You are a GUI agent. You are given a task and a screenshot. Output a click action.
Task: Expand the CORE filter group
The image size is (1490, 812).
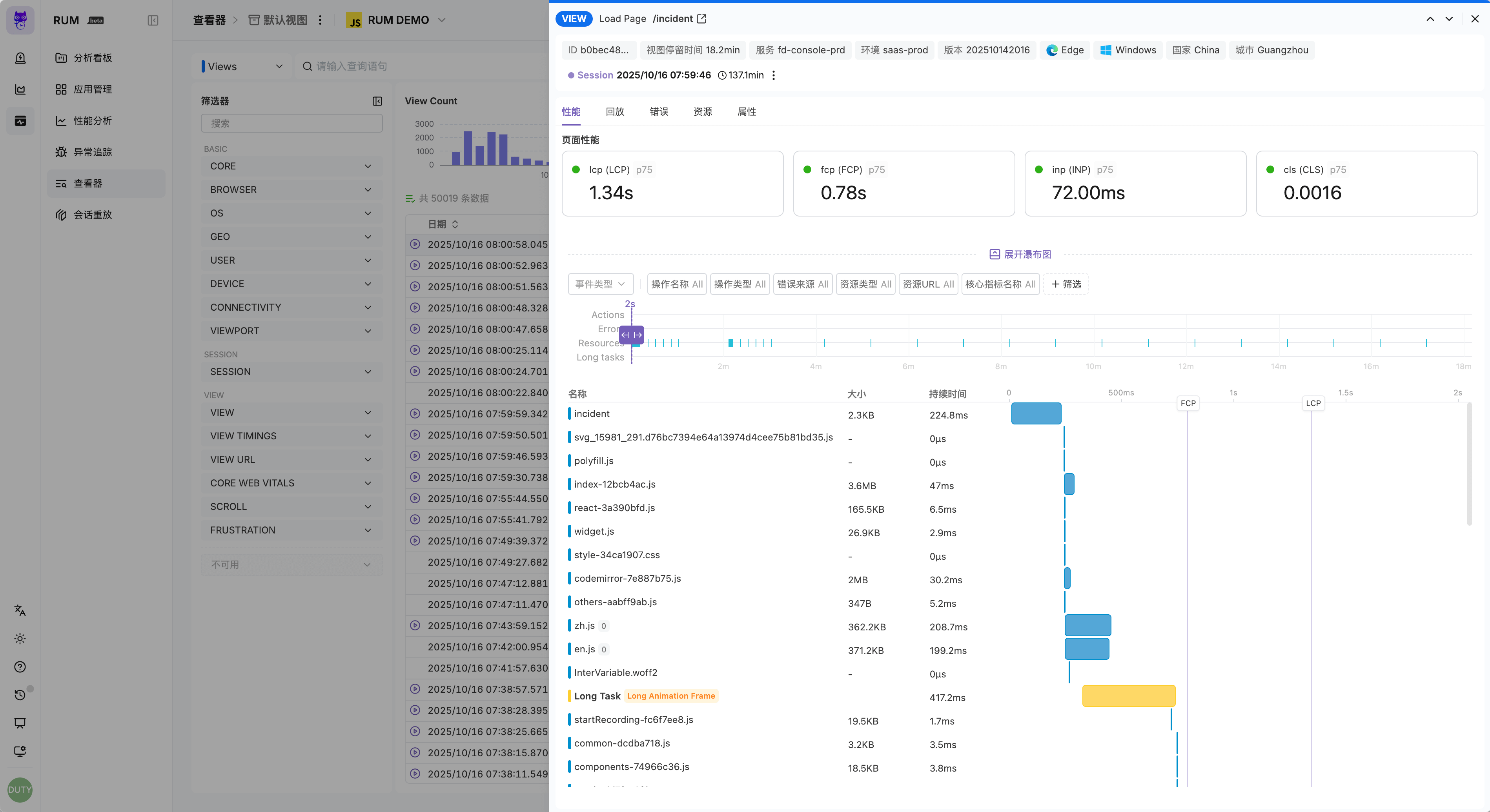(291, 166)
